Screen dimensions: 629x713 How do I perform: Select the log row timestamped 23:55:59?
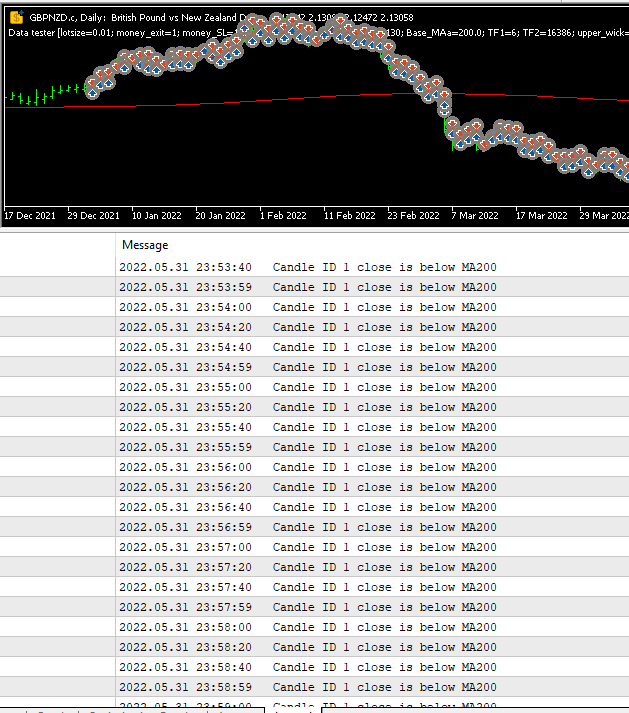tap(314, 447)
